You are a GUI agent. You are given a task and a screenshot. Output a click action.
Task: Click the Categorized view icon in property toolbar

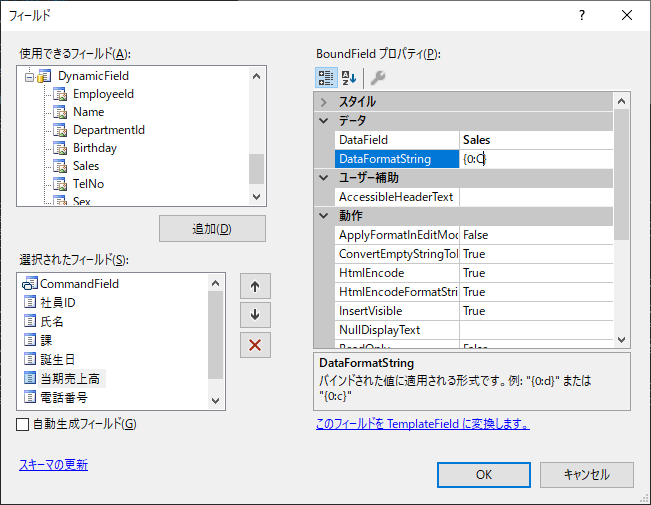pyautogui.click(x=326, y=78)
